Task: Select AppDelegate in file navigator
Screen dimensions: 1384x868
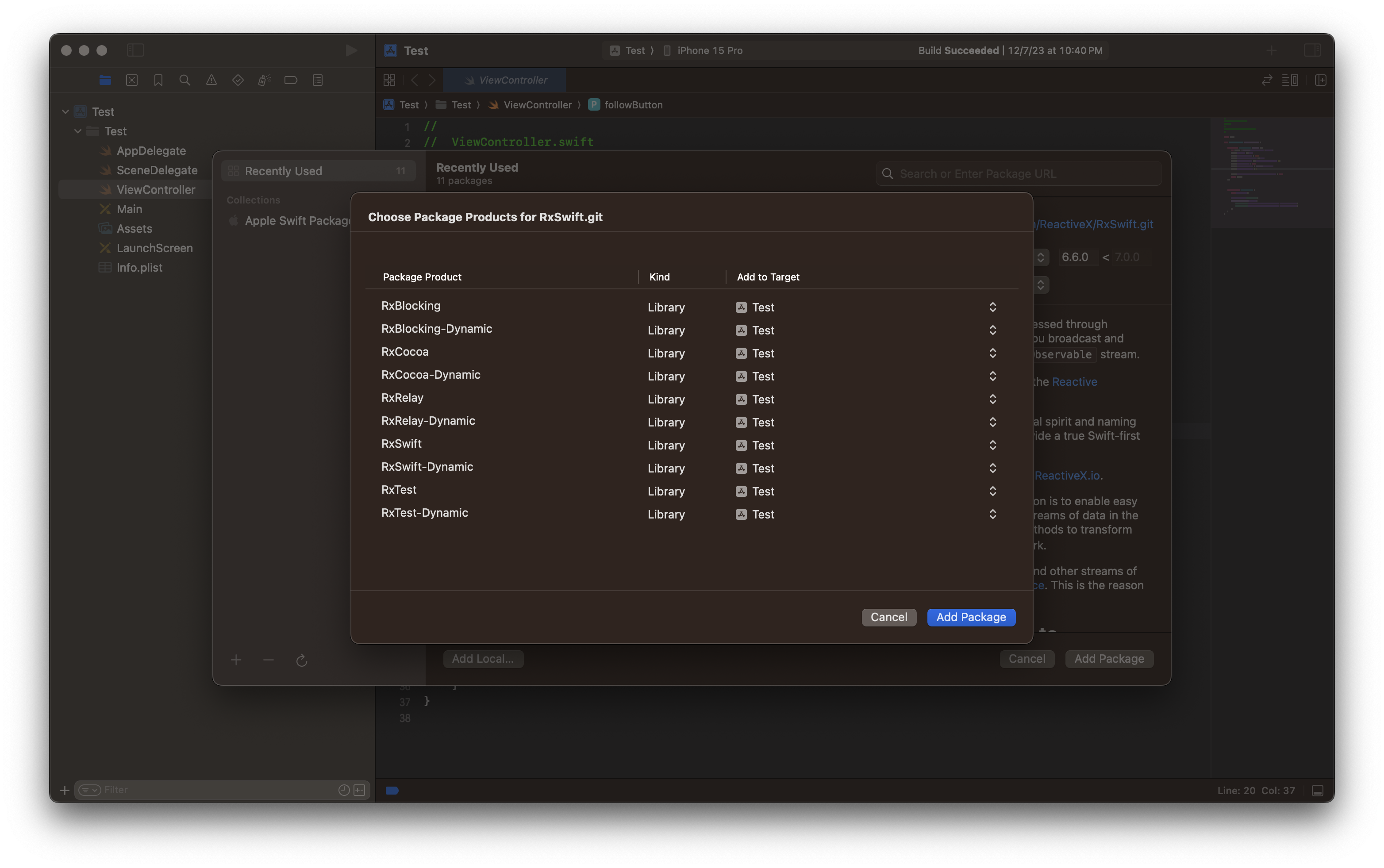Action: 151,151
